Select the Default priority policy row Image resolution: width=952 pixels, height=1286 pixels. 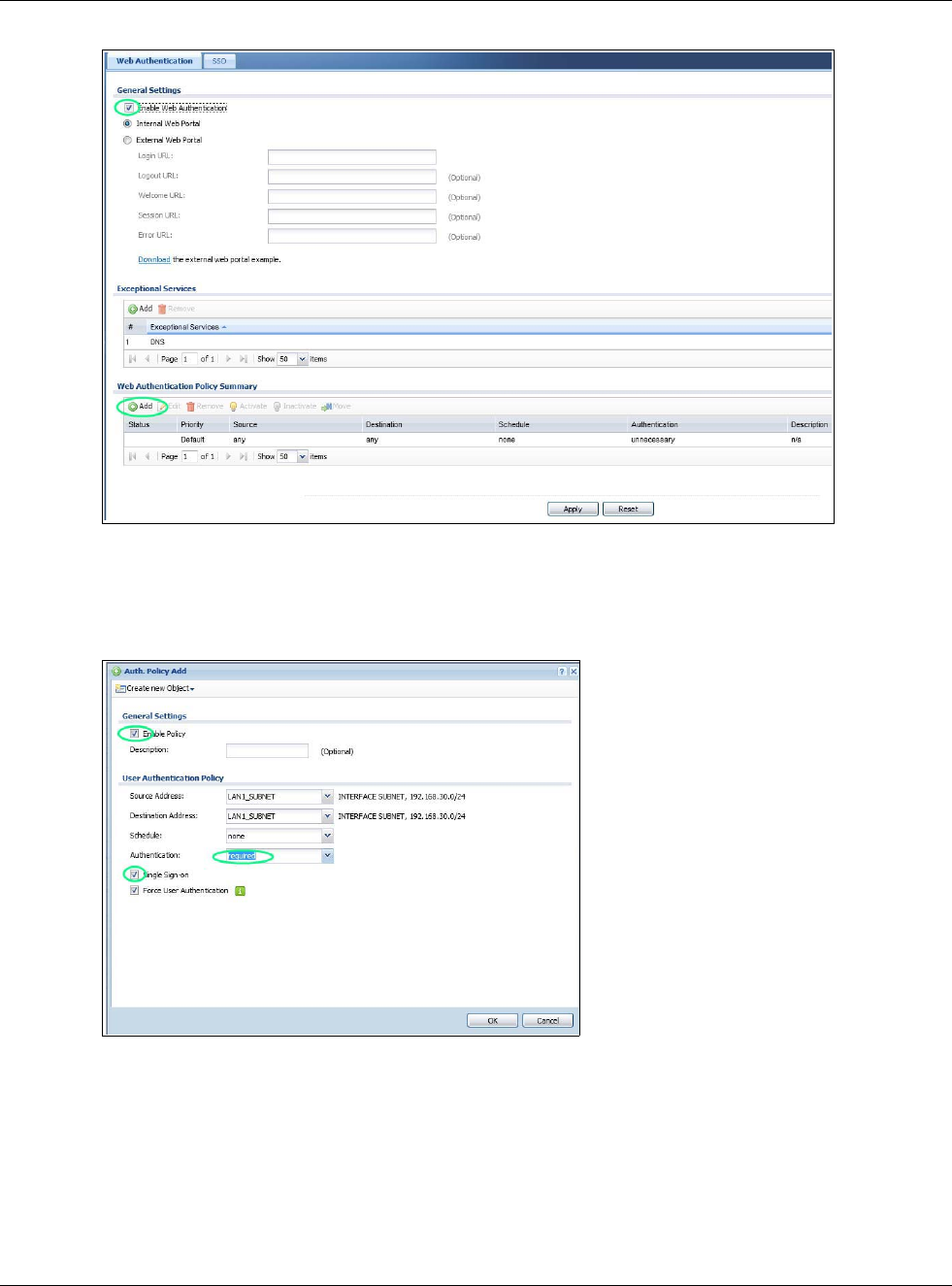(477, 440)
